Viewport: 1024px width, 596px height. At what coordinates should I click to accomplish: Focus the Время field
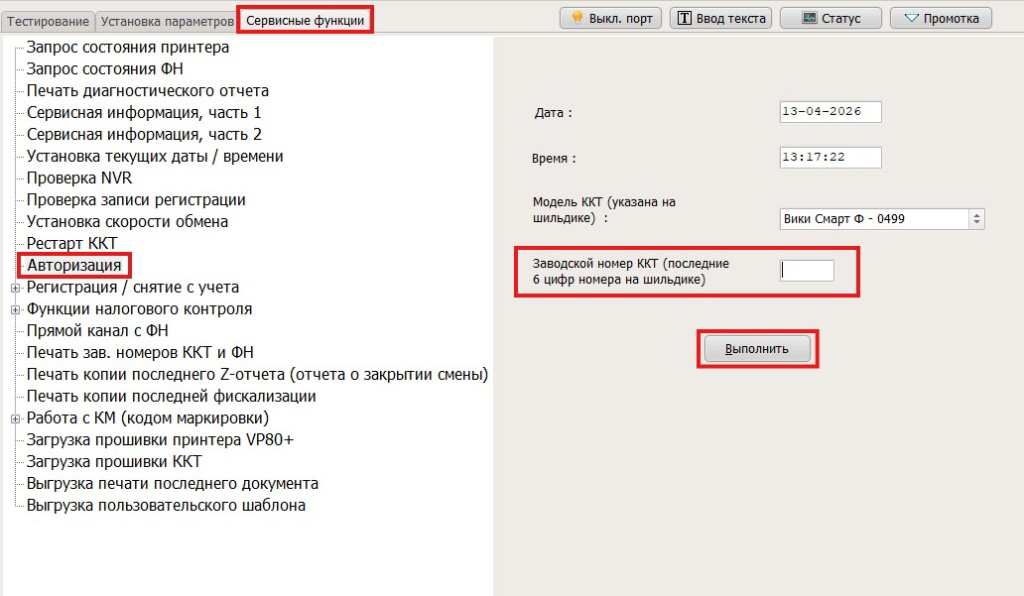pos(830,158)
